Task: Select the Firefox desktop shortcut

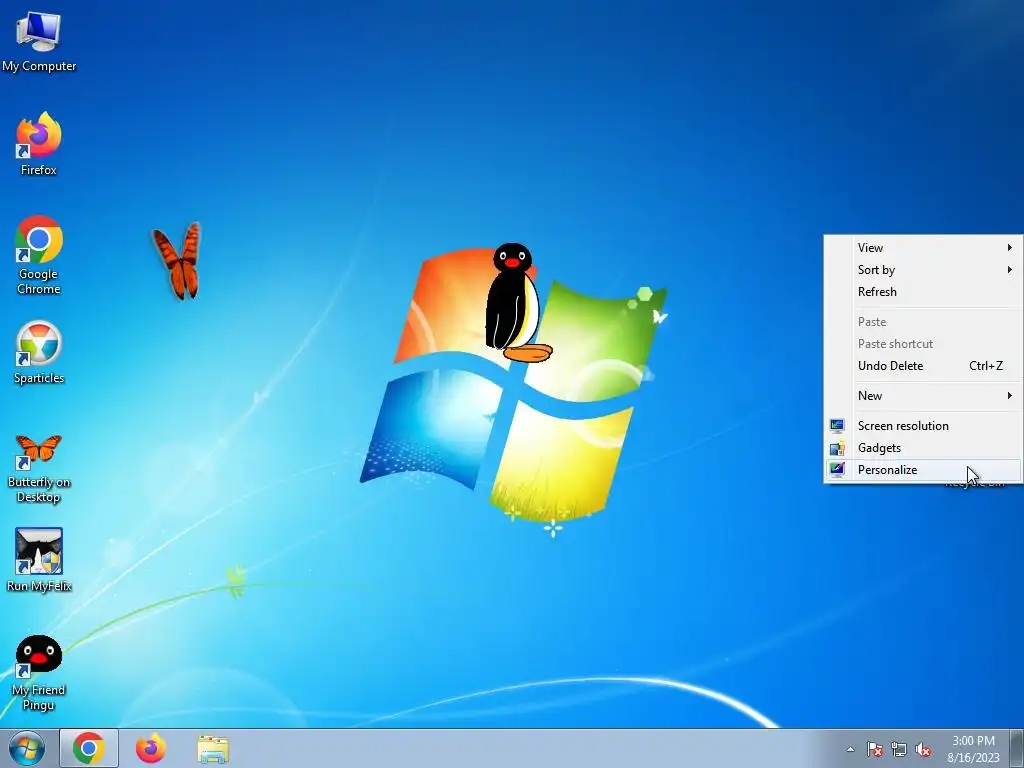Action: (x=39, y=144)
